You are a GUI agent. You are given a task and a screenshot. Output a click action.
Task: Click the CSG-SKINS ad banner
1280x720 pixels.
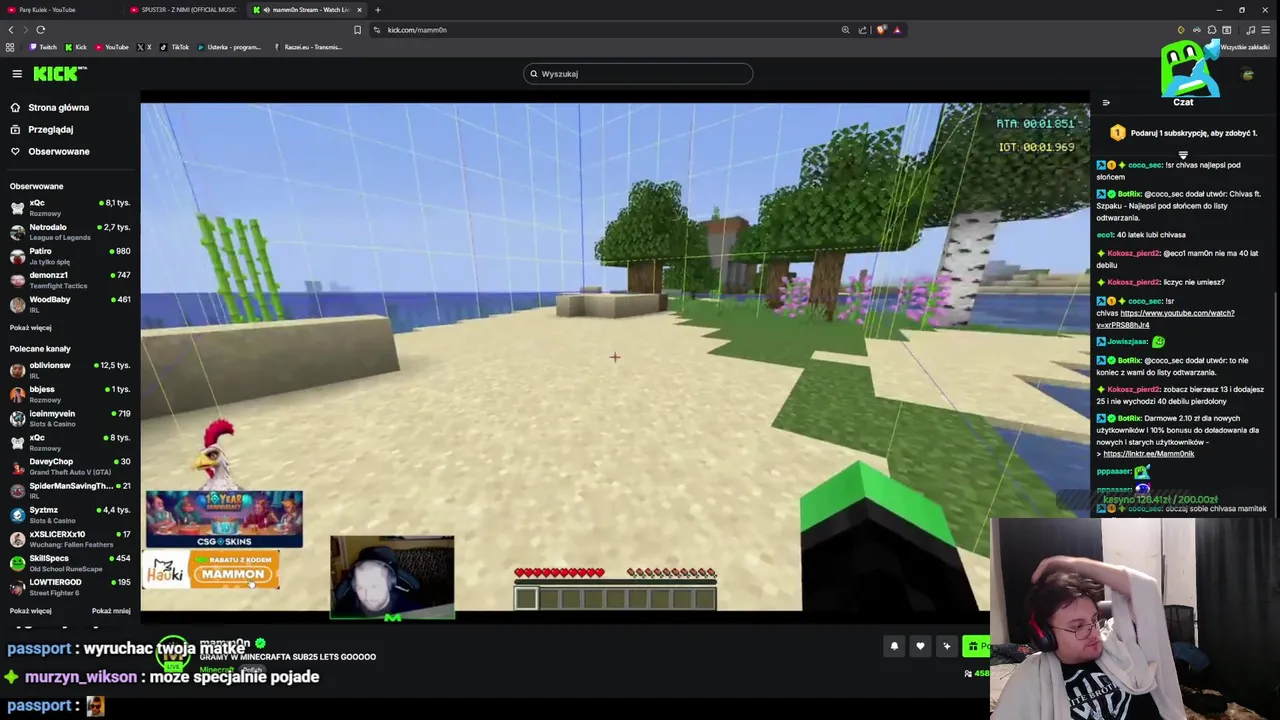pos(224,519)
